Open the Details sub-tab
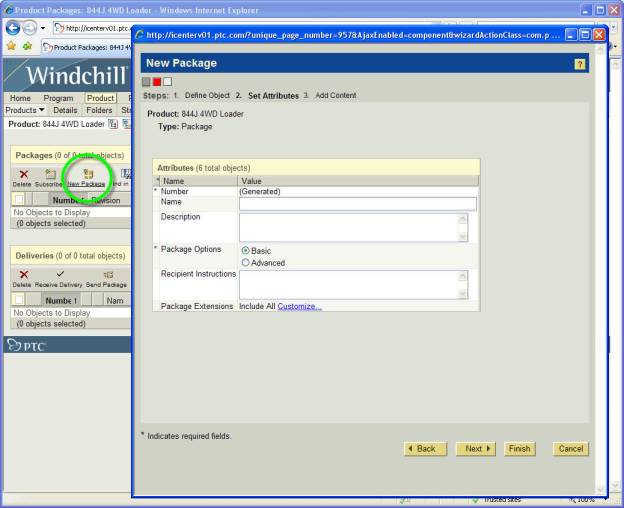 tap(65, 110)
